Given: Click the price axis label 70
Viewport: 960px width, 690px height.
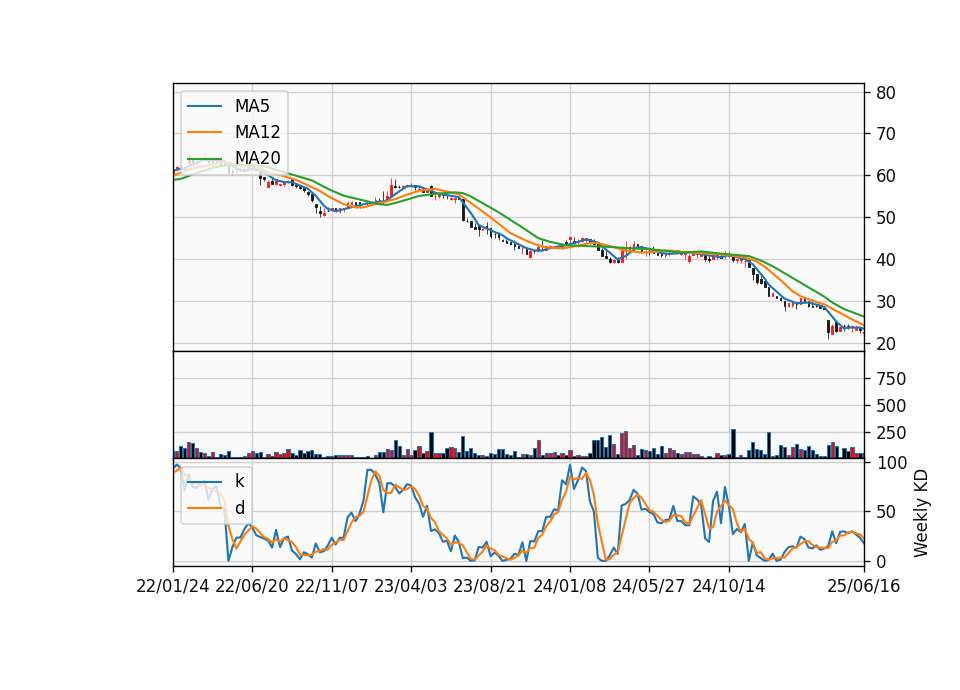Looking at the screenshot, I should click(886, 134).
